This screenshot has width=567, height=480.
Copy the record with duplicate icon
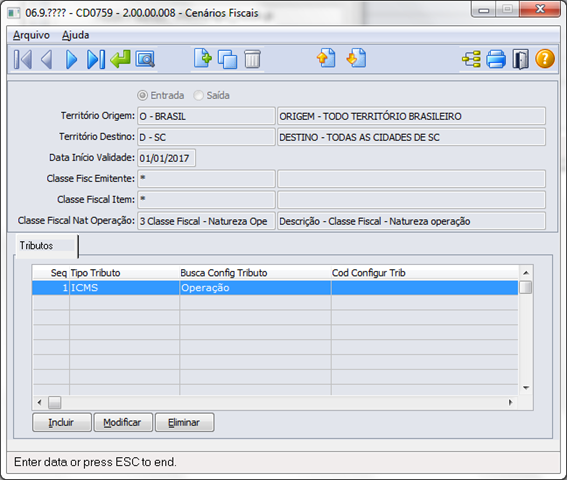[x=227, y=59]
